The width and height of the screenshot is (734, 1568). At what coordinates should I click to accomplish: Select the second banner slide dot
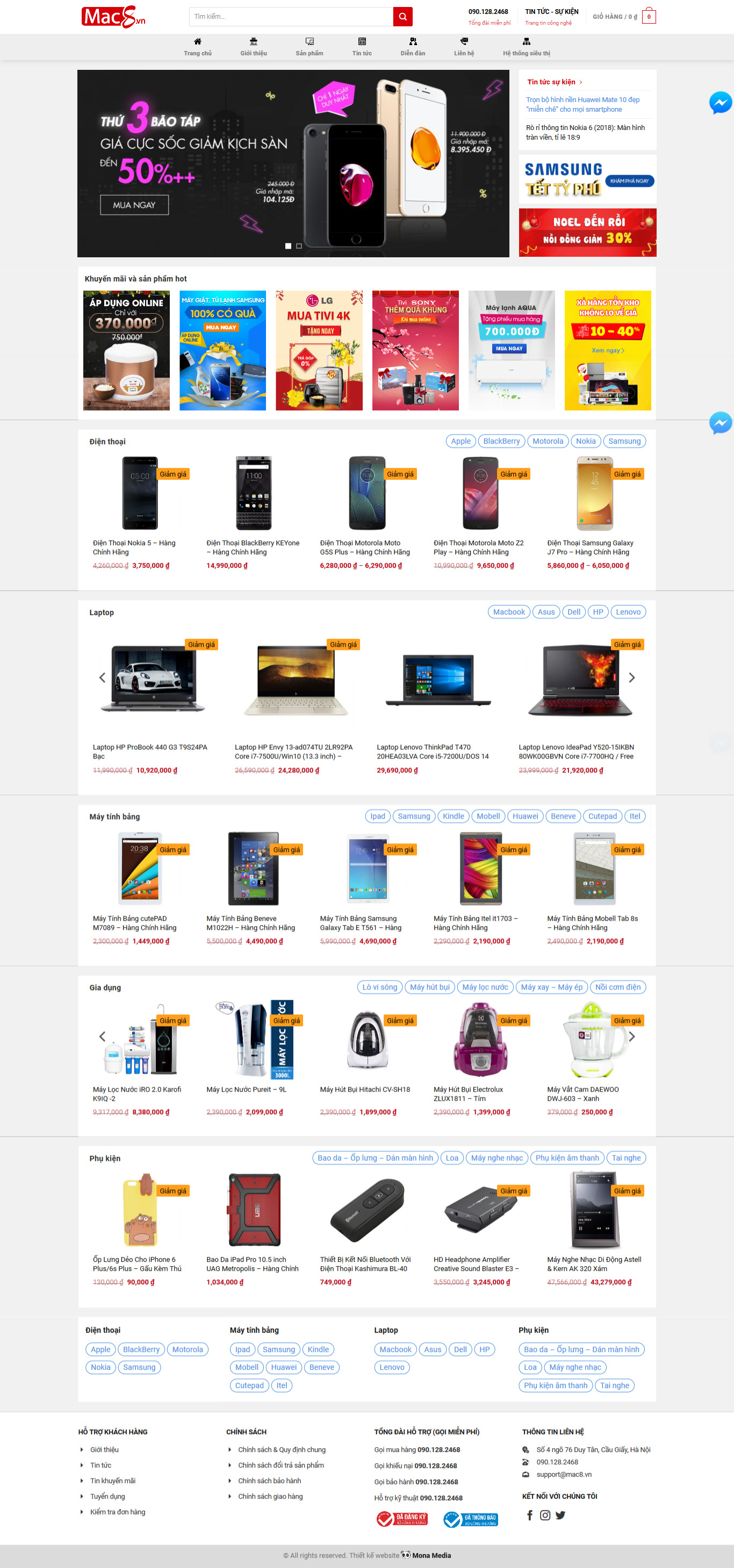click(299, 246)
